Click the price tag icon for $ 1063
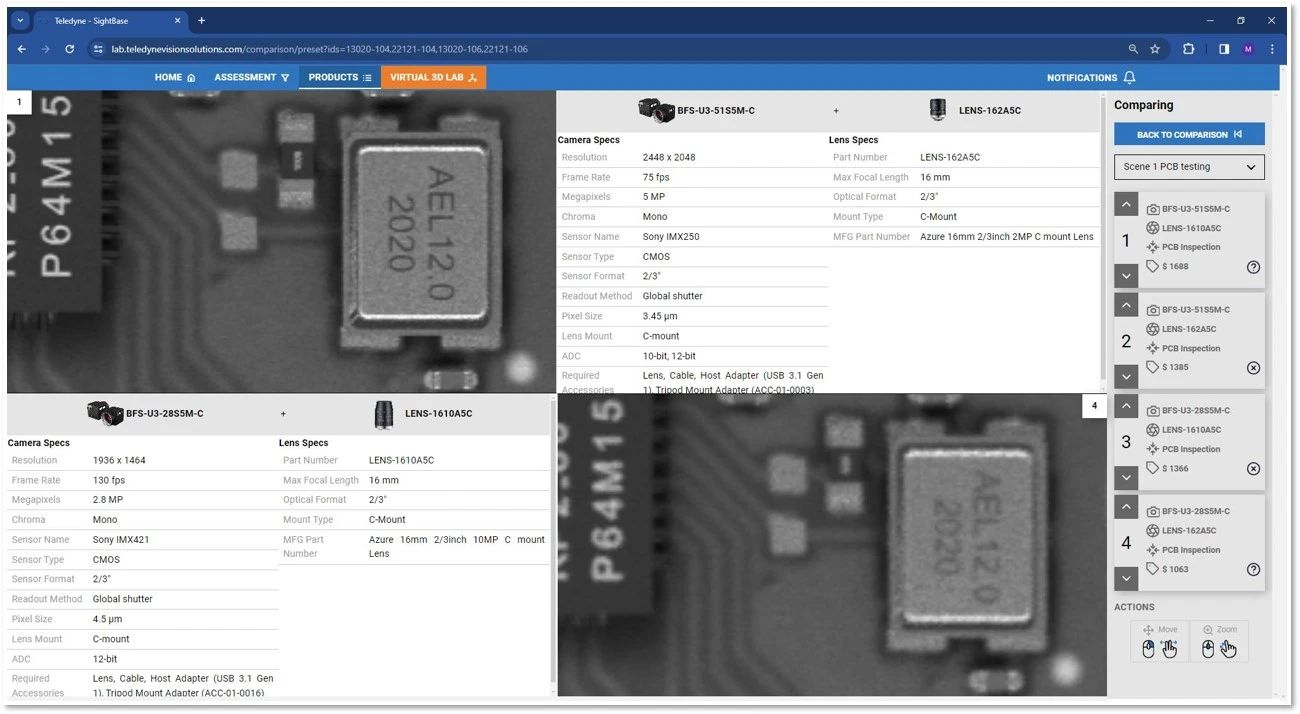Screen dimensions: 1300x714 1153,570
